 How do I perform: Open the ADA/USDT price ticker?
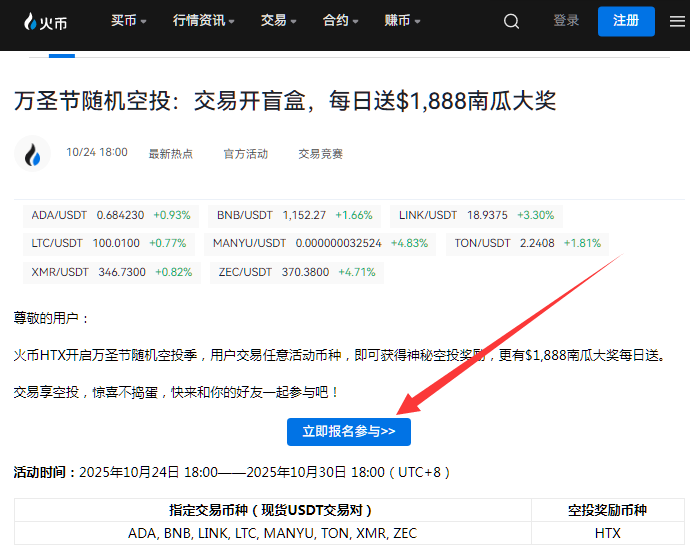click(x=110, y=215)
